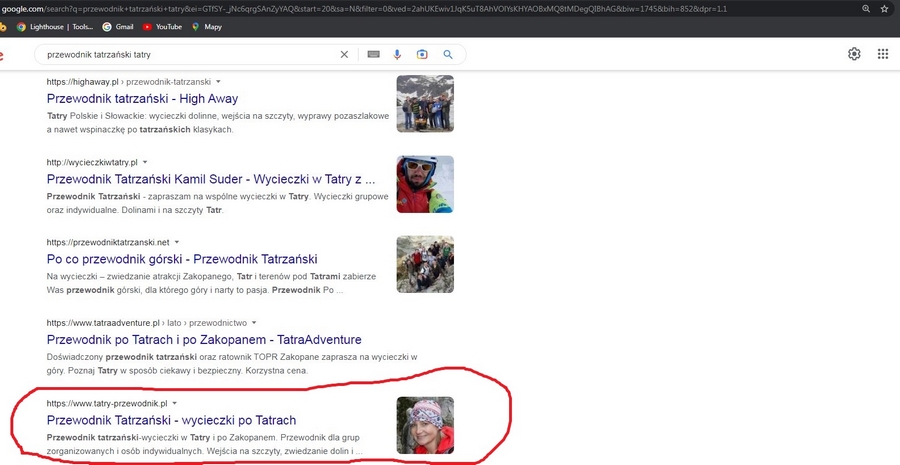Open Google settings gear
Screen dimensions: 900x465
tap(854, 54)
